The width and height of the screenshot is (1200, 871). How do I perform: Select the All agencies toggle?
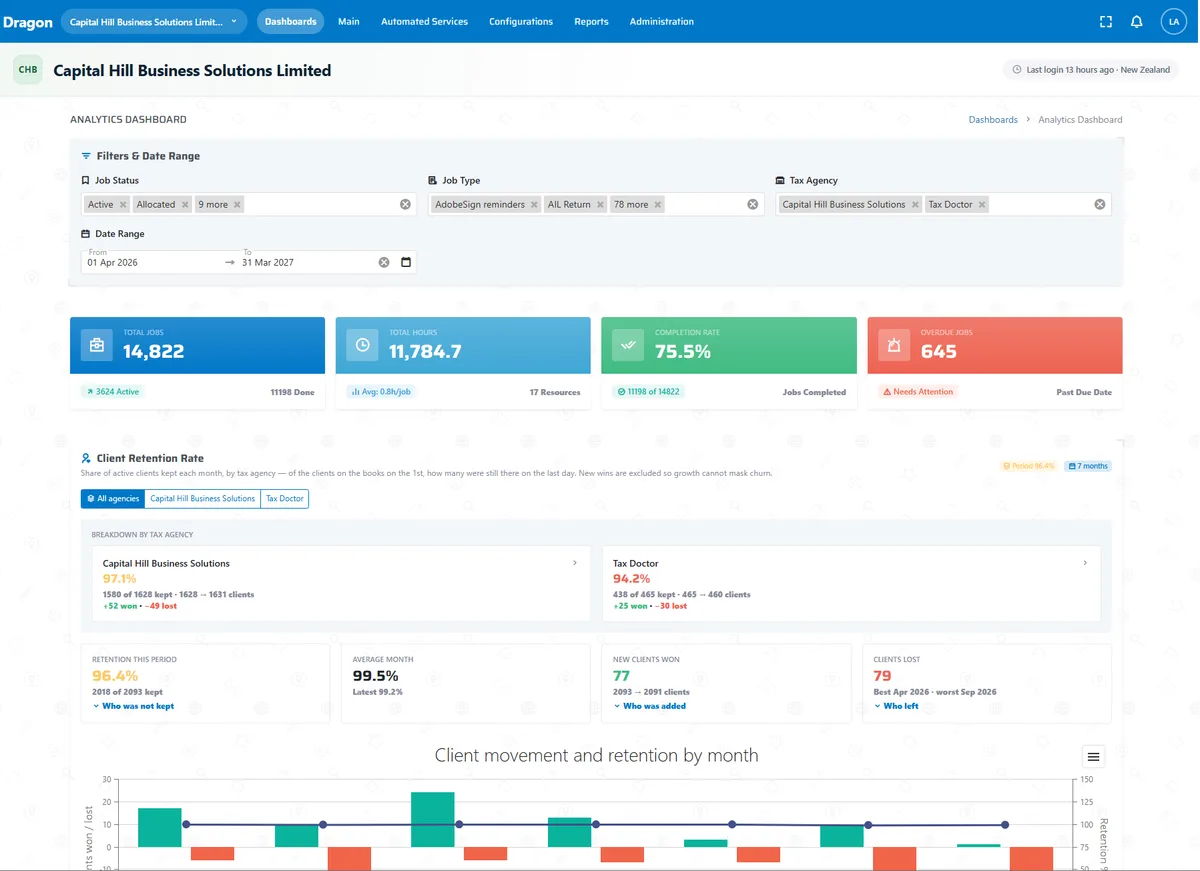tap(113, 498)
